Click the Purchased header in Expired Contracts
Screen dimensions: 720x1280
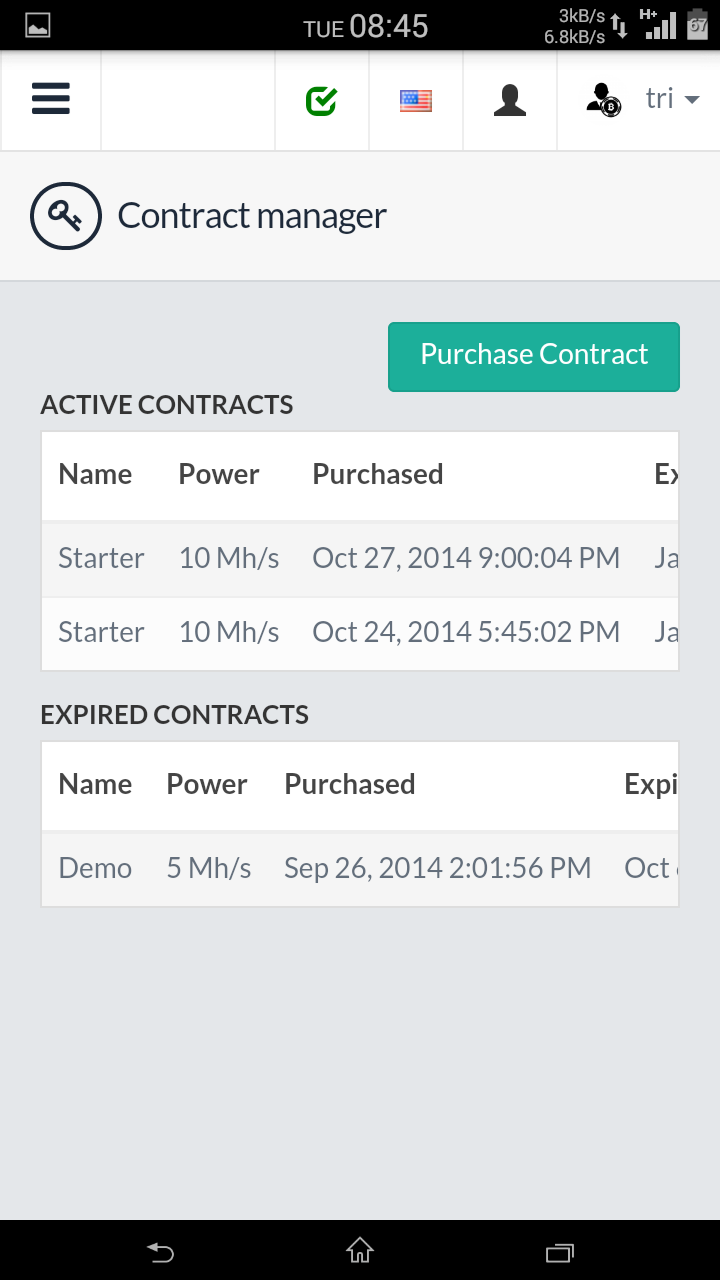pyautogui.click(x=350, y=784)
